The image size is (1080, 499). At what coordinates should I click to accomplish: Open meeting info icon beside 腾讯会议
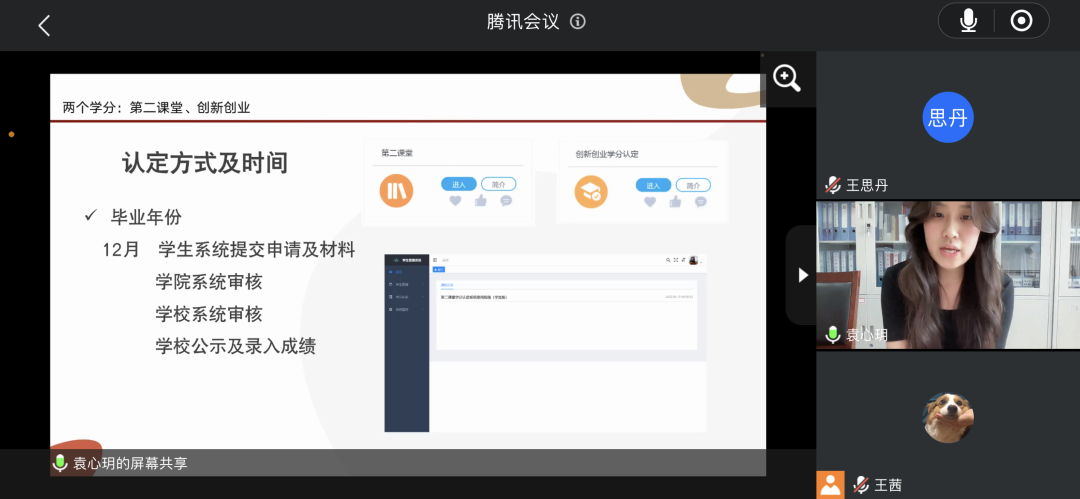tap(578, 22)
